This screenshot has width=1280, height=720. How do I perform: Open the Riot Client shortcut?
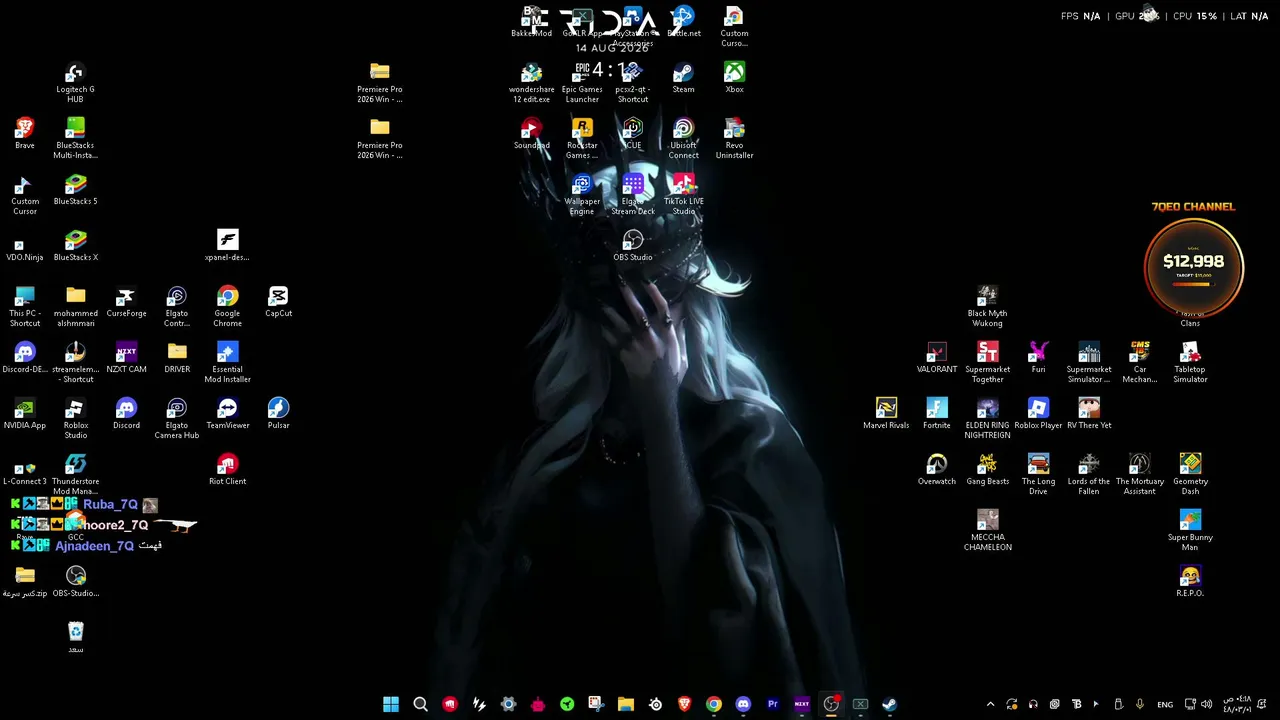tap(228, 470)
